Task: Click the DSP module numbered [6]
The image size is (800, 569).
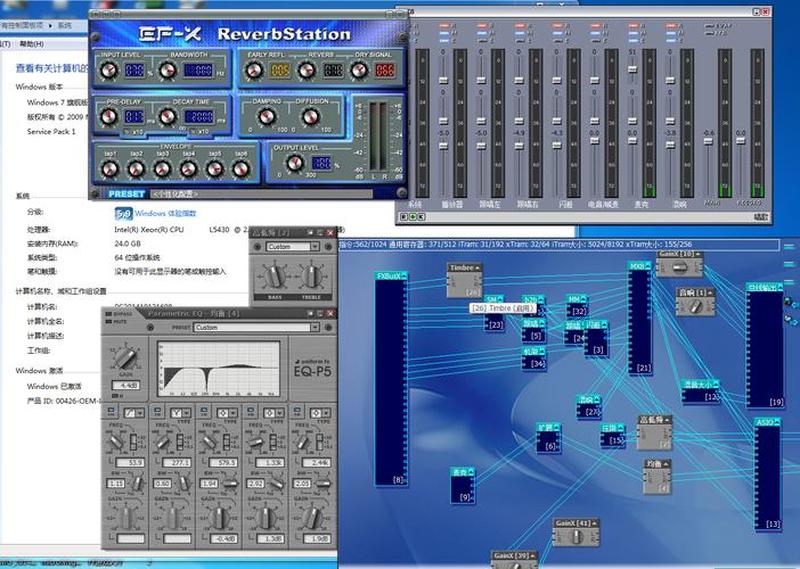Action: (548, 438)
